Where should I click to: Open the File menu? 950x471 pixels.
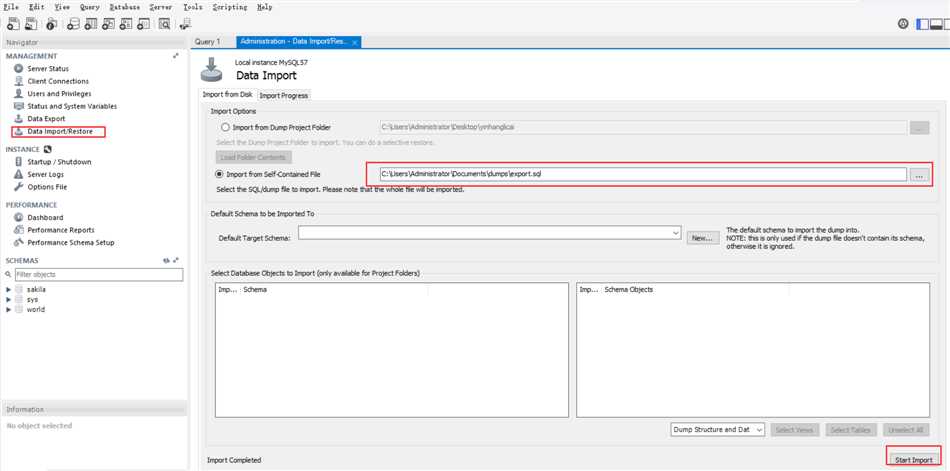pos(11,7)
